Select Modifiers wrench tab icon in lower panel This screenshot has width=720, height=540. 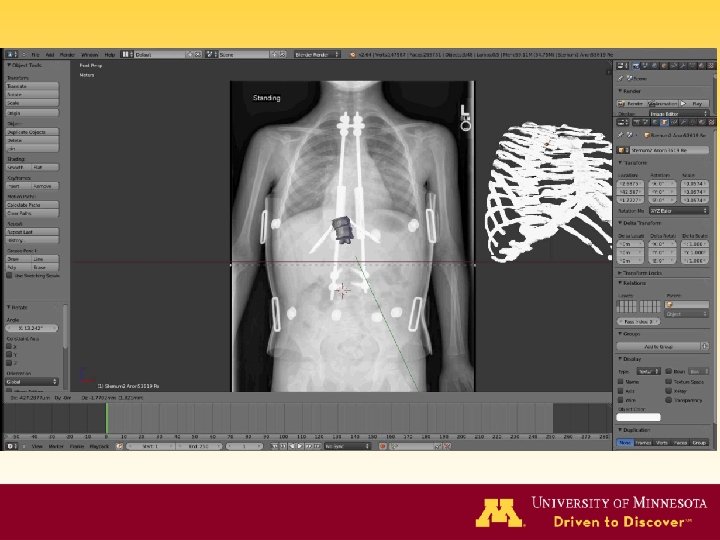tap(683, 122)
